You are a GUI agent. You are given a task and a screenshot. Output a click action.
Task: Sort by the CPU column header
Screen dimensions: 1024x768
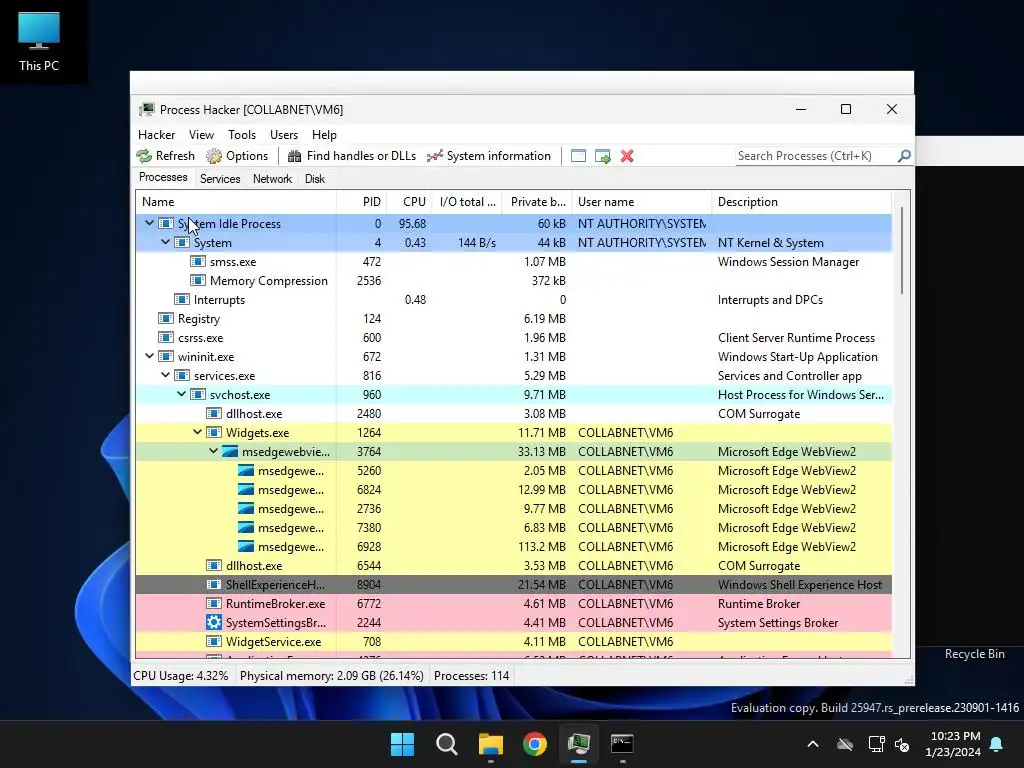coord(409,202)
